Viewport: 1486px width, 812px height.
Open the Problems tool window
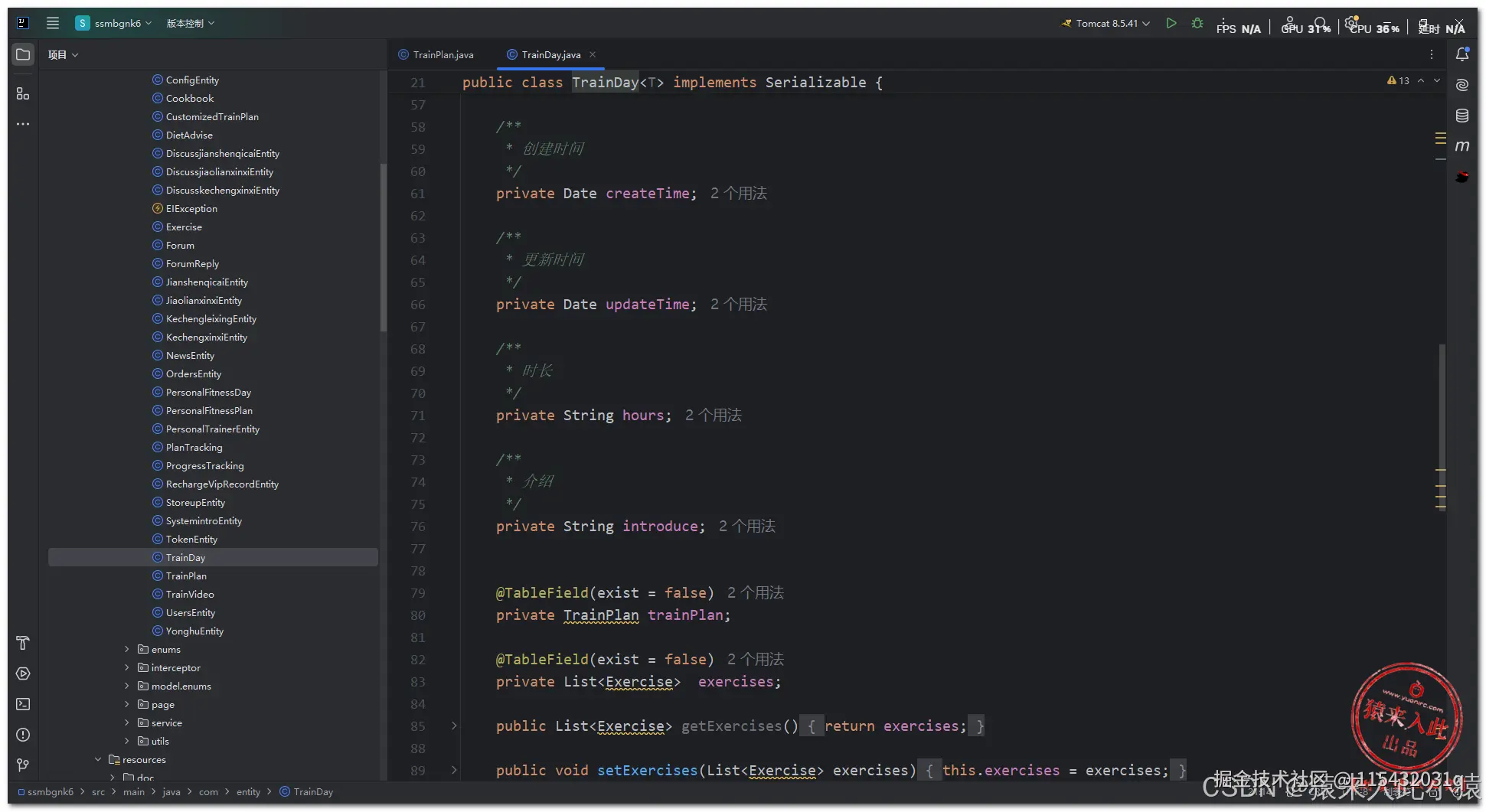point(23,735)
